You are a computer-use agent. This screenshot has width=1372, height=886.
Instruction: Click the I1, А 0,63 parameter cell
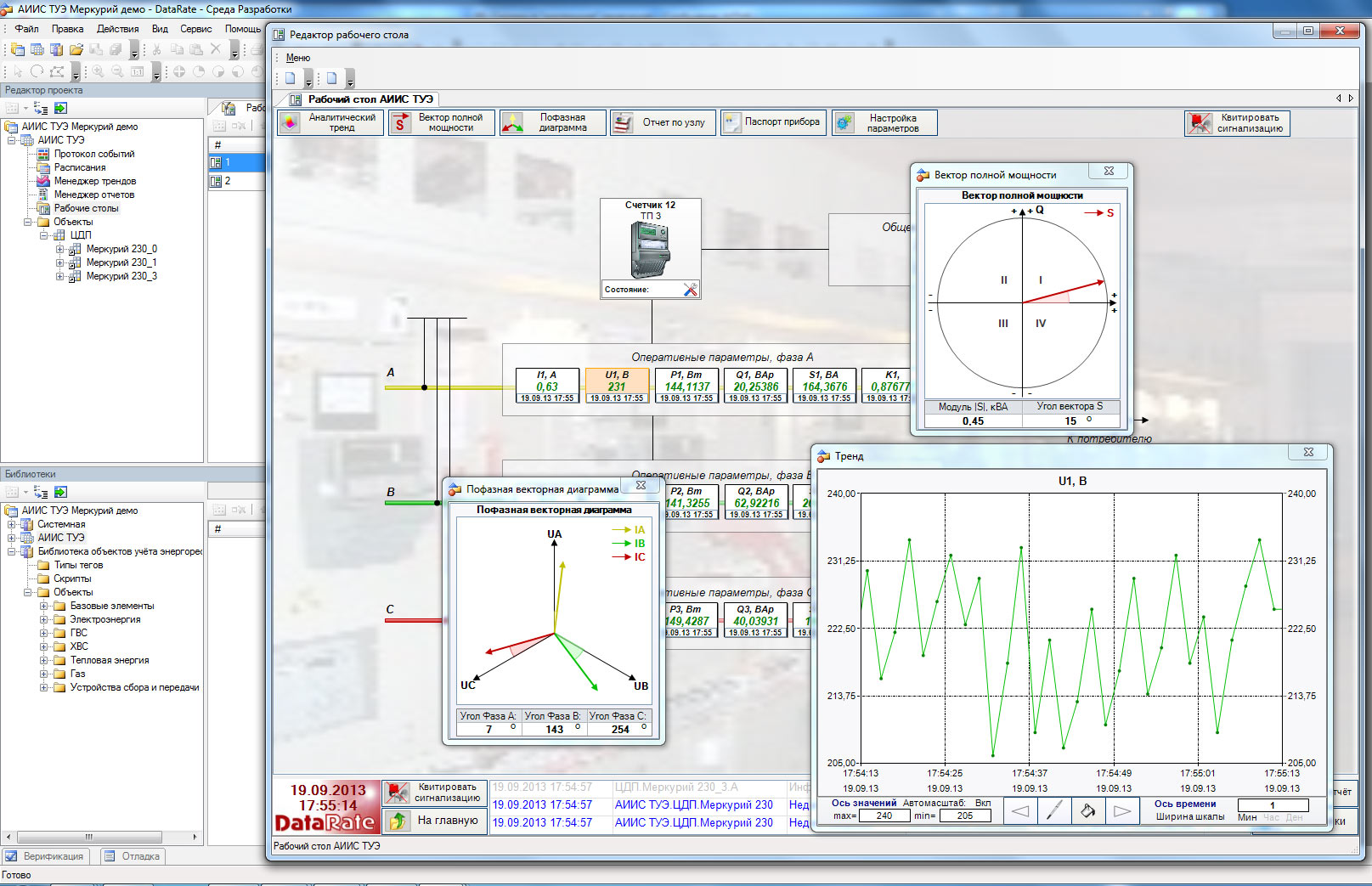(547, 386)
